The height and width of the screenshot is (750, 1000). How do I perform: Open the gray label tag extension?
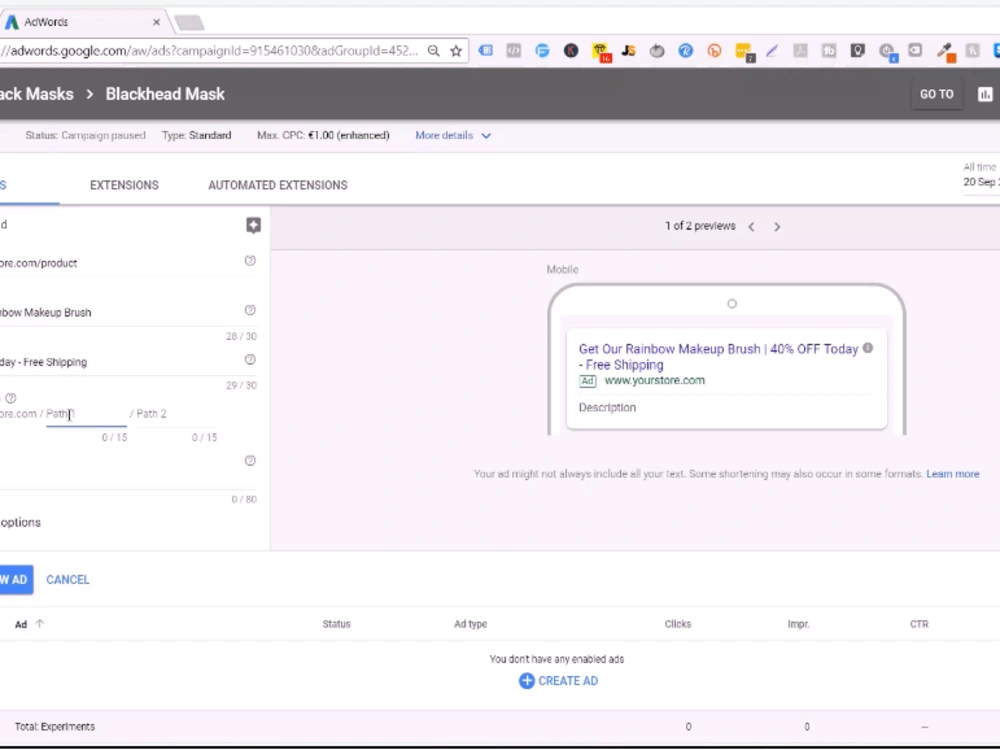915,50
